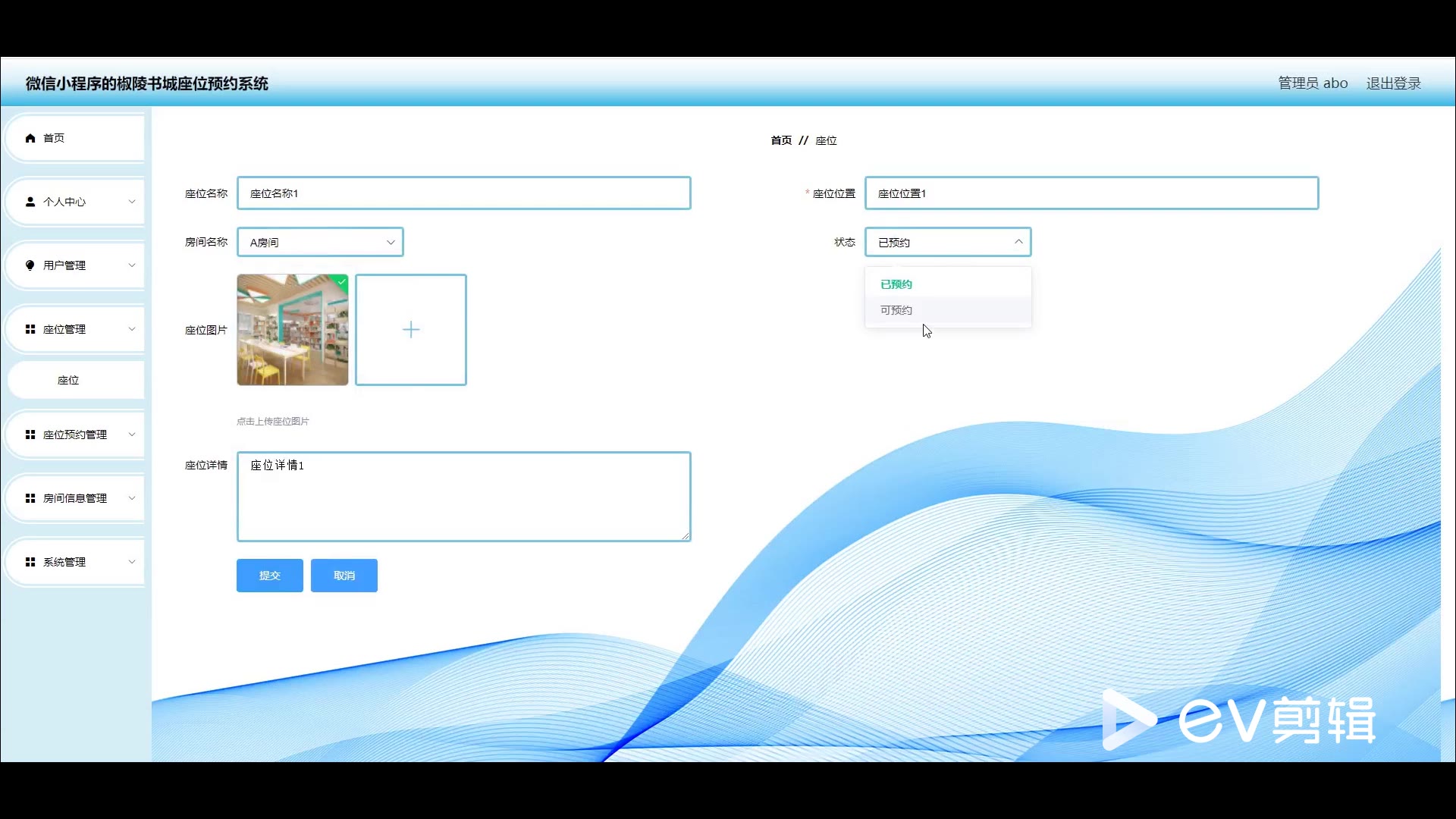Click the plus icon to upload seat image
Image resolution: width=1456 pixels, height=819 pixels.
411,330
